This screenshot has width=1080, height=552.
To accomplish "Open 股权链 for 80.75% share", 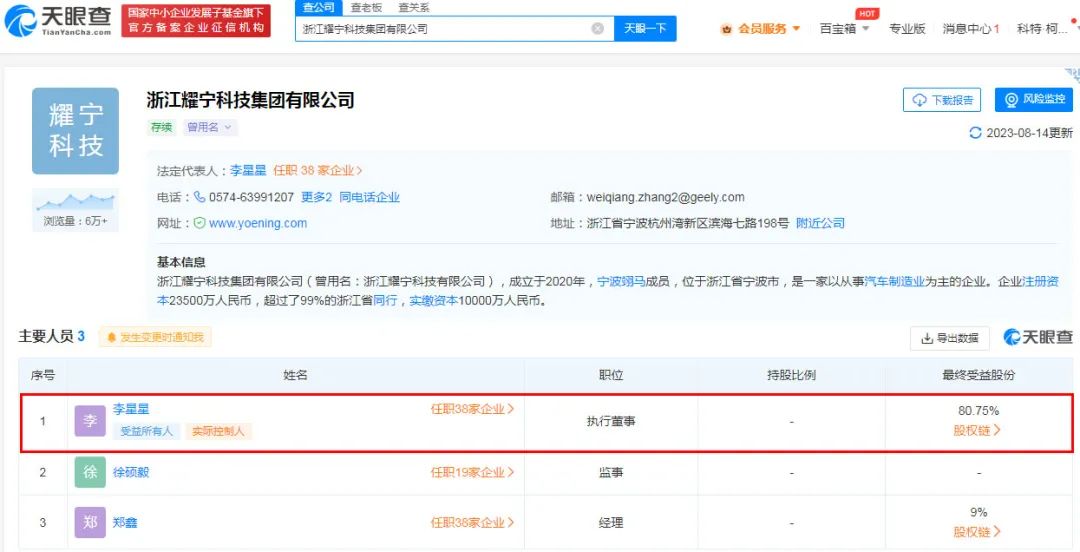I will (x=977, y=430).
